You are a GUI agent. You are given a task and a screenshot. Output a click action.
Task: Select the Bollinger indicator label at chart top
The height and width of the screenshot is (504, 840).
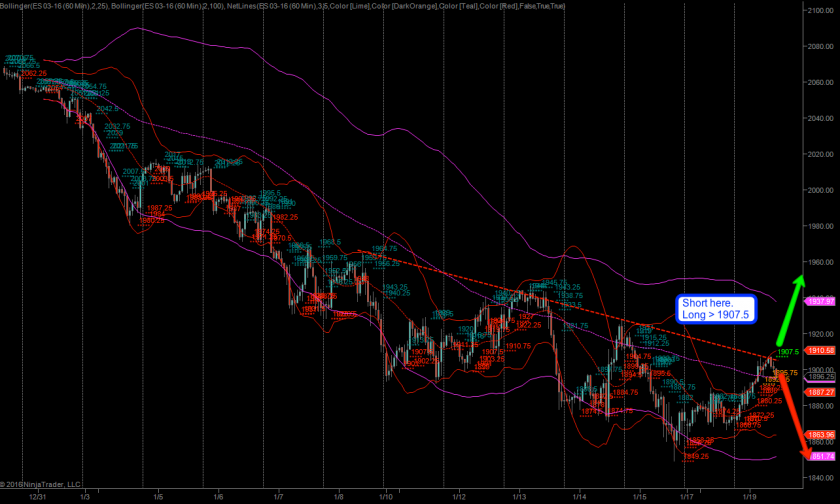click(x=282, y=6)
